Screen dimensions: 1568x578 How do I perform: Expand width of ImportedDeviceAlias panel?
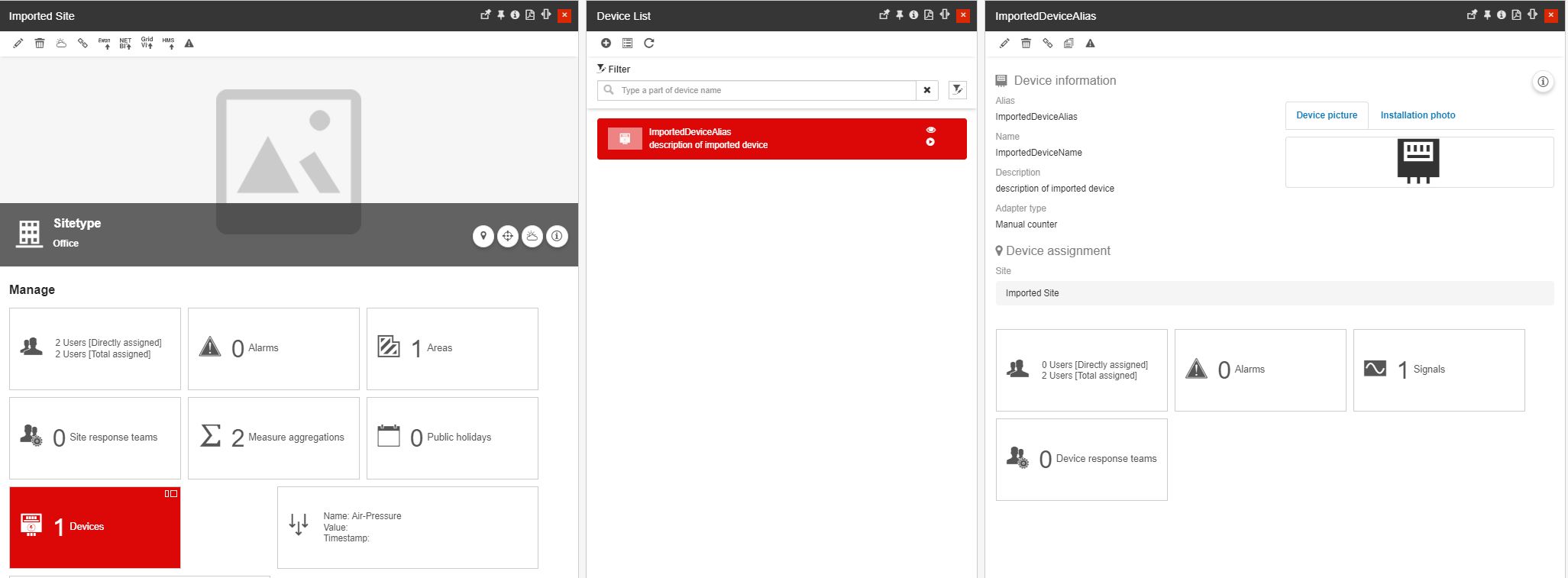tap(1532, 15)
